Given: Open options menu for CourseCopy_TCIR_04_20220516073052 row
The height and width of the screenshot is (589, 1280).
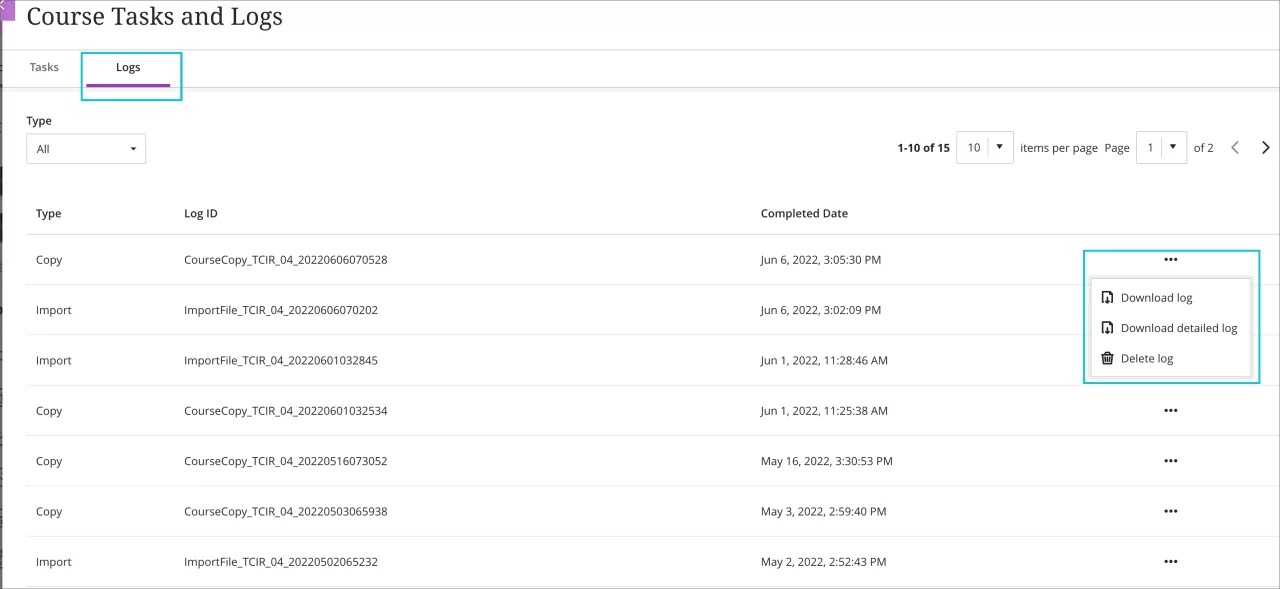Looking at the screenshot, I should (1171, 461).
